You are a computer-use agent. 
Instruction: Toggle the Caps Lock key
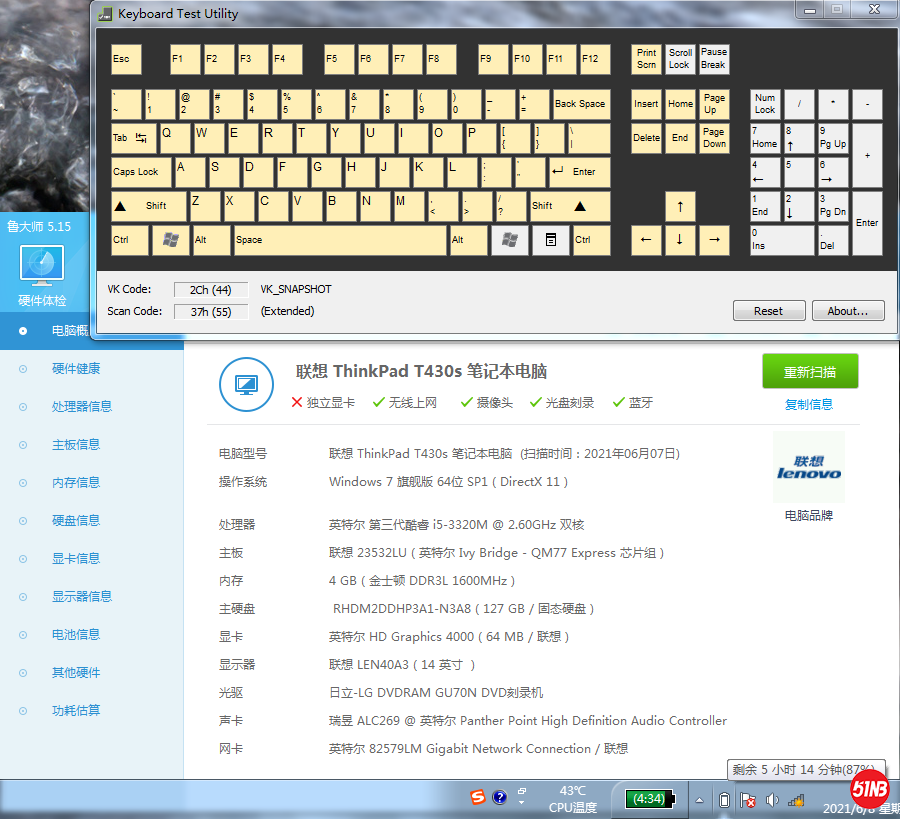pyautogui.click(x=141, y=172)
